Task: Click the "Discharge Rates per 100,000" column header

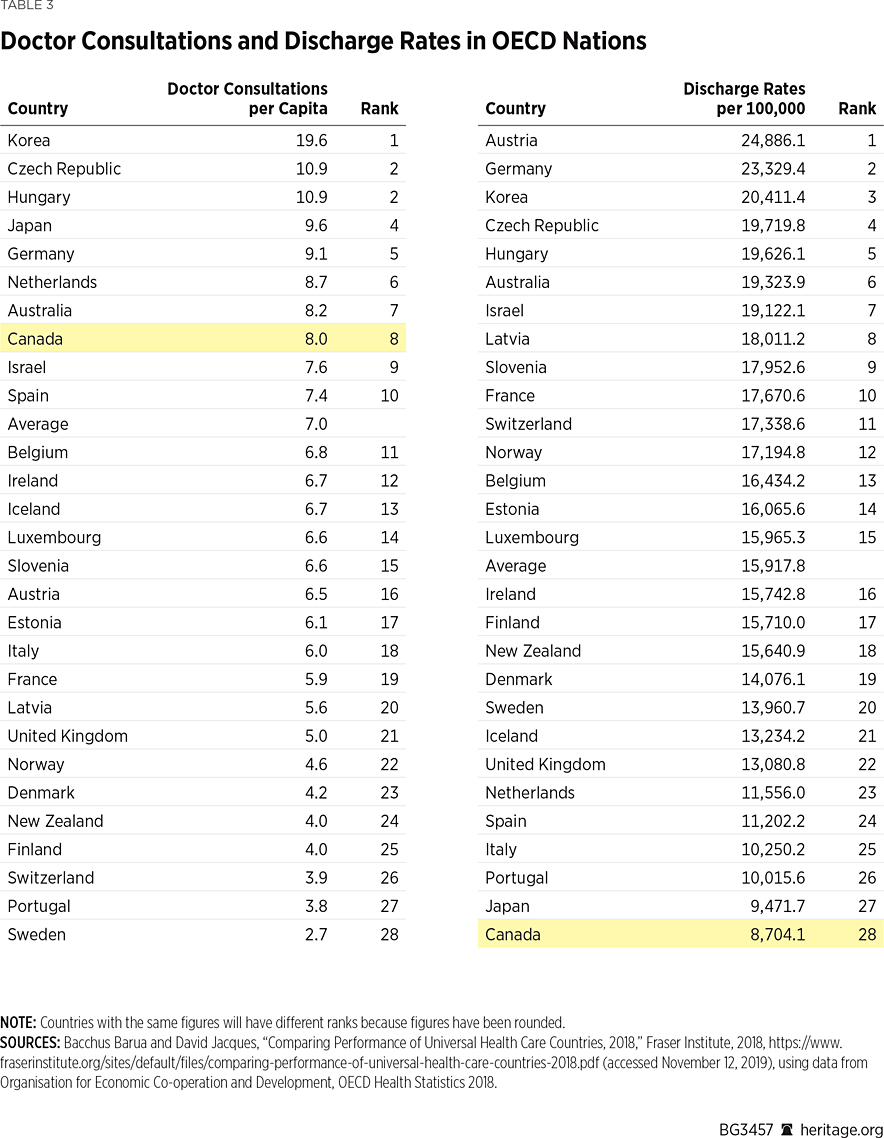Action: (x=744, y=98)
